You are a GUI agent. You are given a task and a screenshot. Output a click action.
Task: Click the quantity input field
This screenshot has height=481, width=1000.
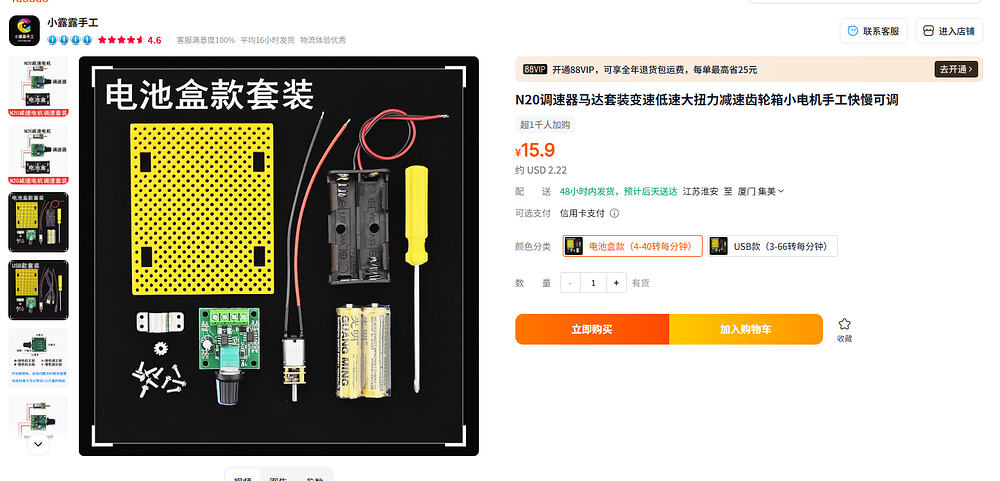tap(593, 283)
